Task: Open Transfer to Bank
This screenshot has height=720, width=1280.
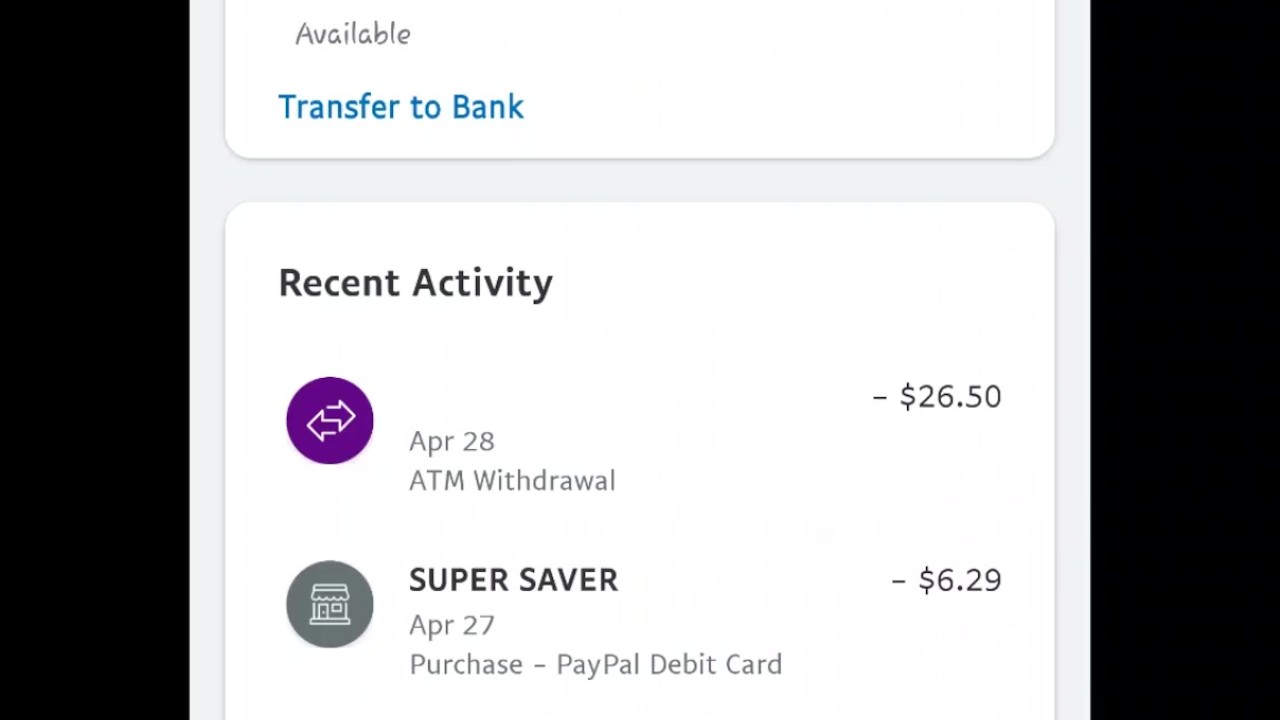Action: point(400,107)
